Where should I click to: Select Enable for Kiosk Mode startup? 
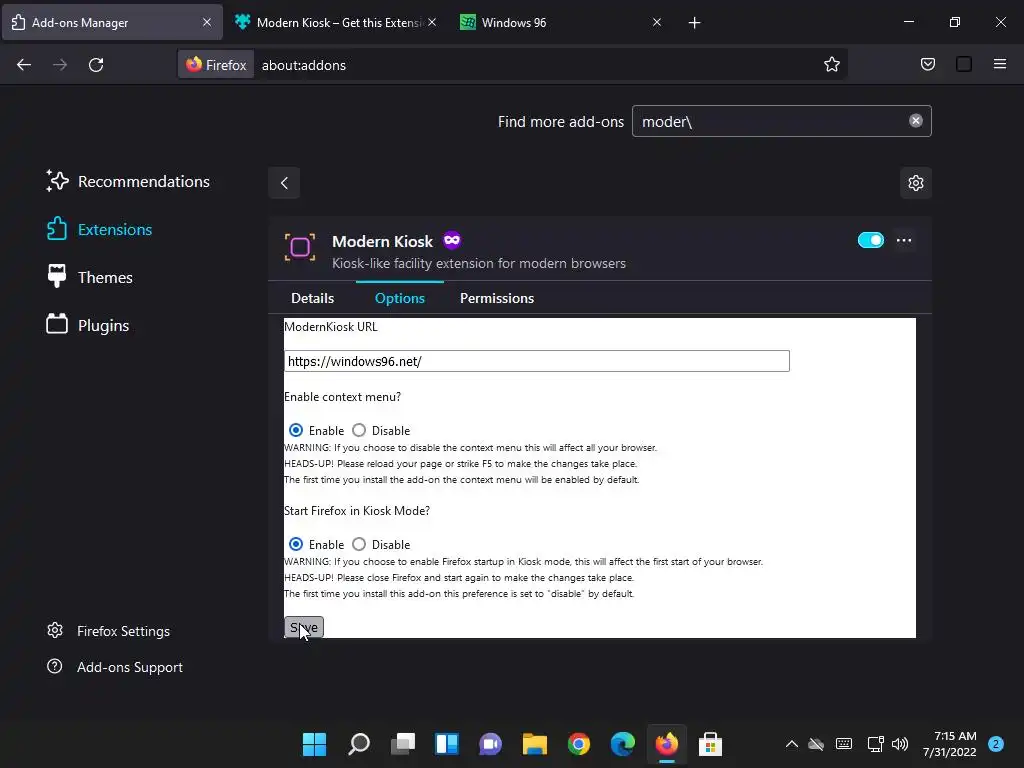[296, 544]
